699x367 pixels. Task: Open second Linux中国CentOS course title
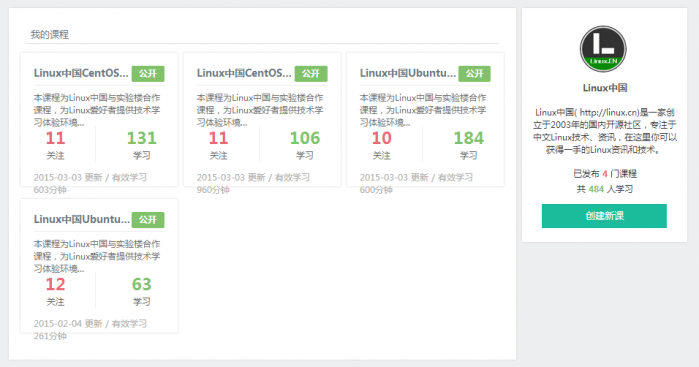click(244, 73)
